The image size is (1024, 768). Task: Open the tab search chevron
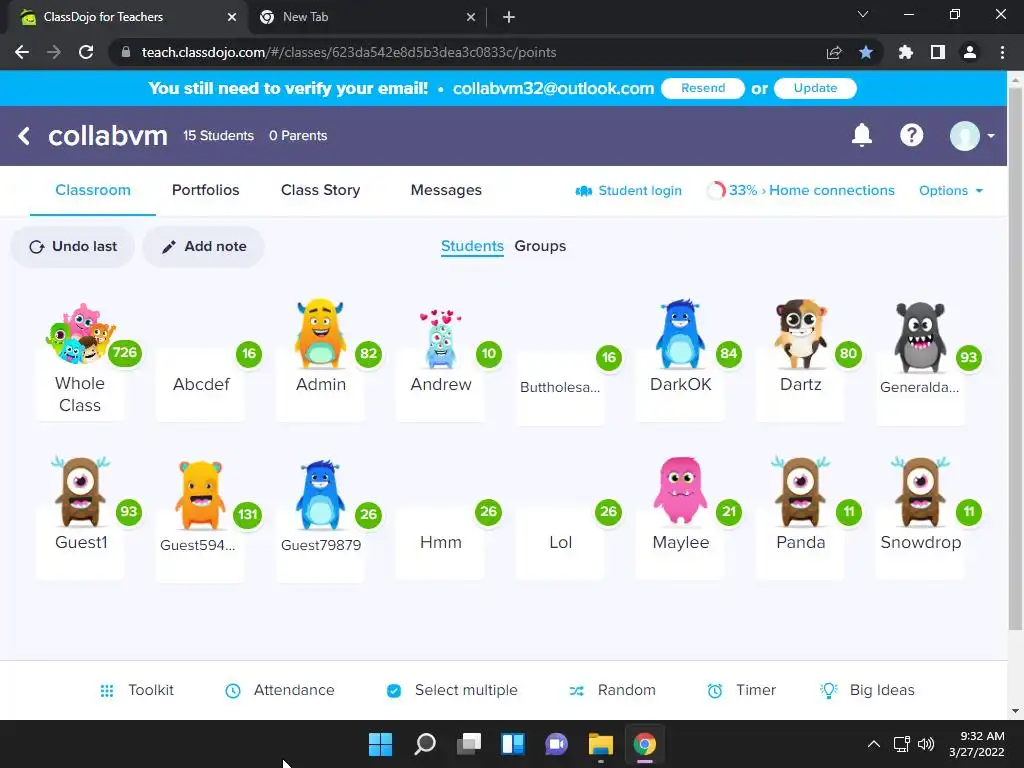[x=863, y=14]
